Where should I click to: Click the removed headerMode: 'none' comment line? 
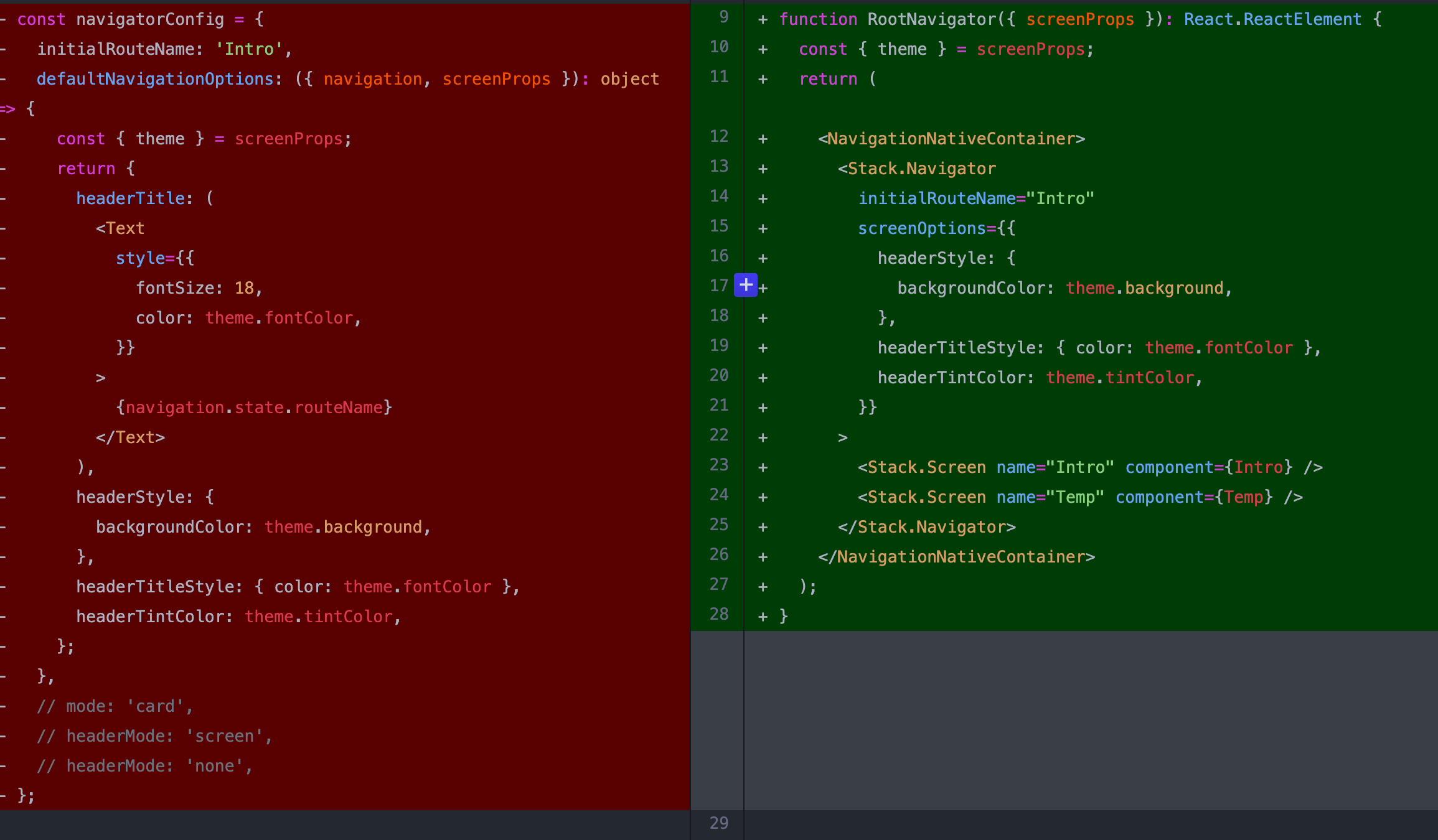point(144,765)
